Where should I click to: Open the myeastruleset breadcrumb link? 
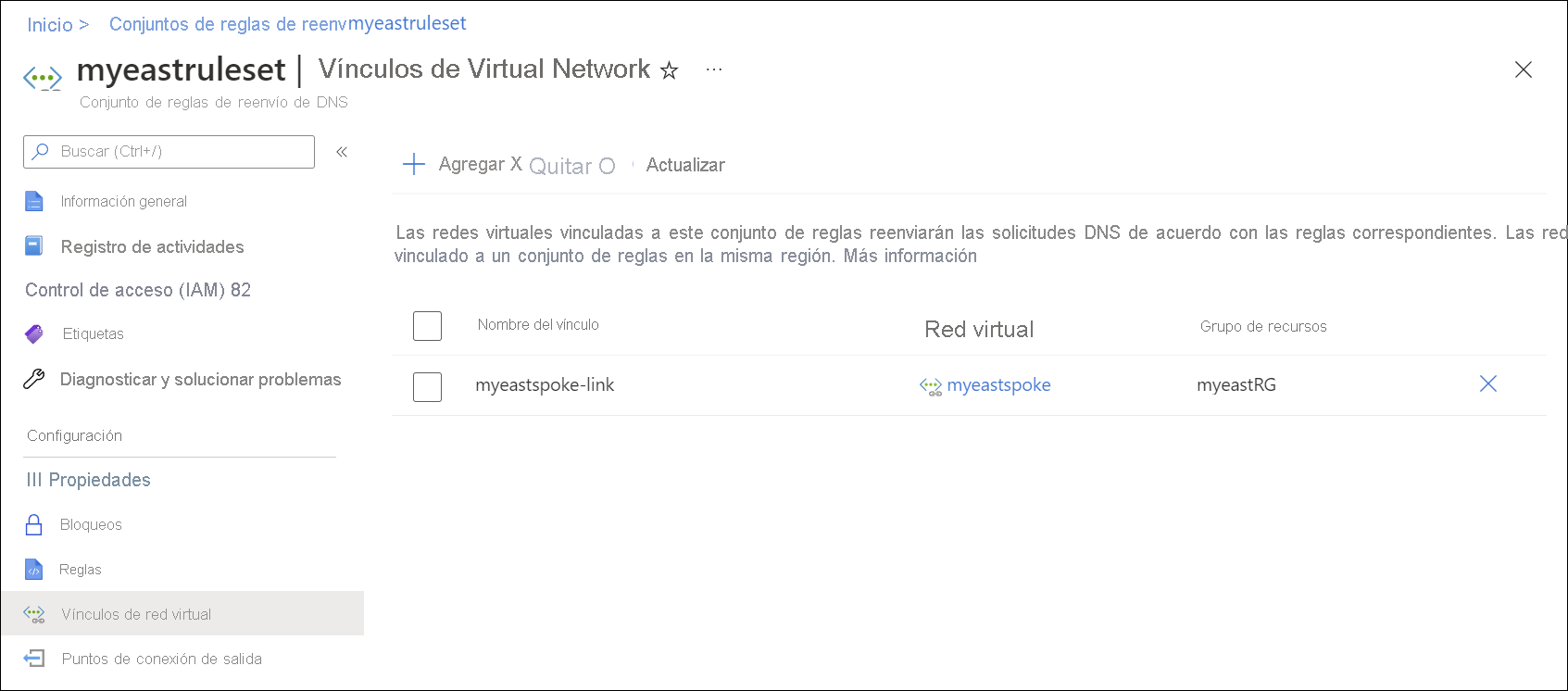tap(408, 23)
